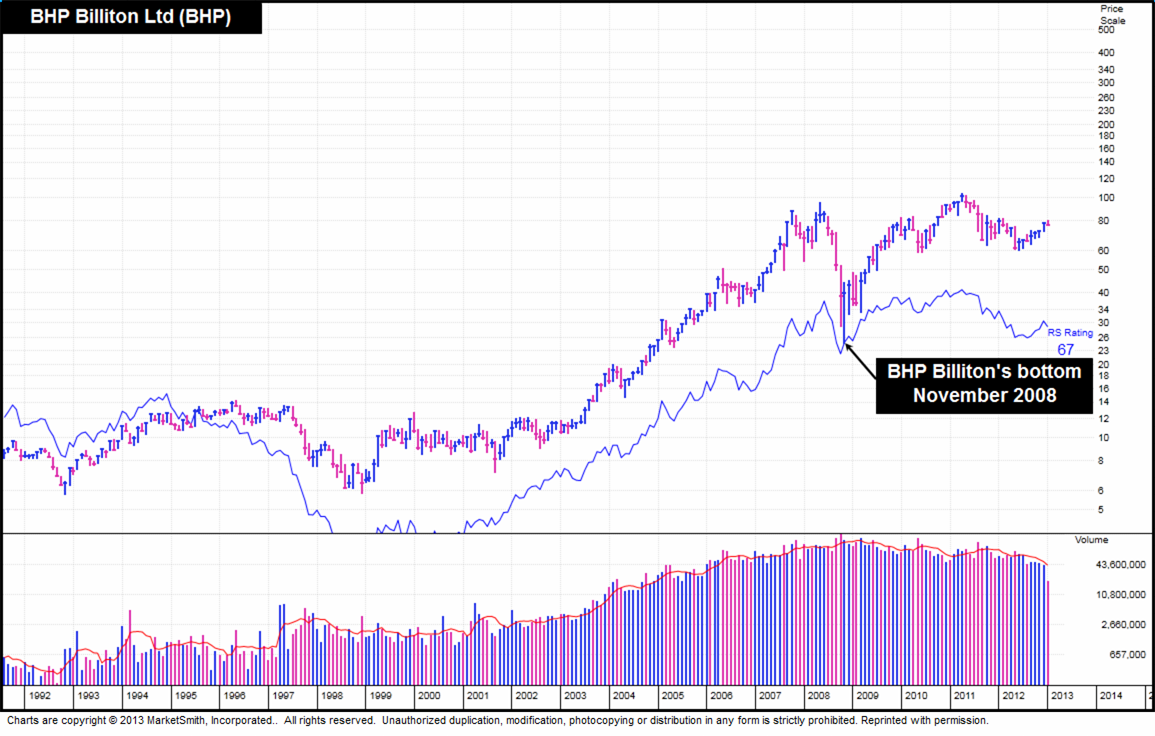
Task: Click the 60 price scale value
Action: point(1103,251)
